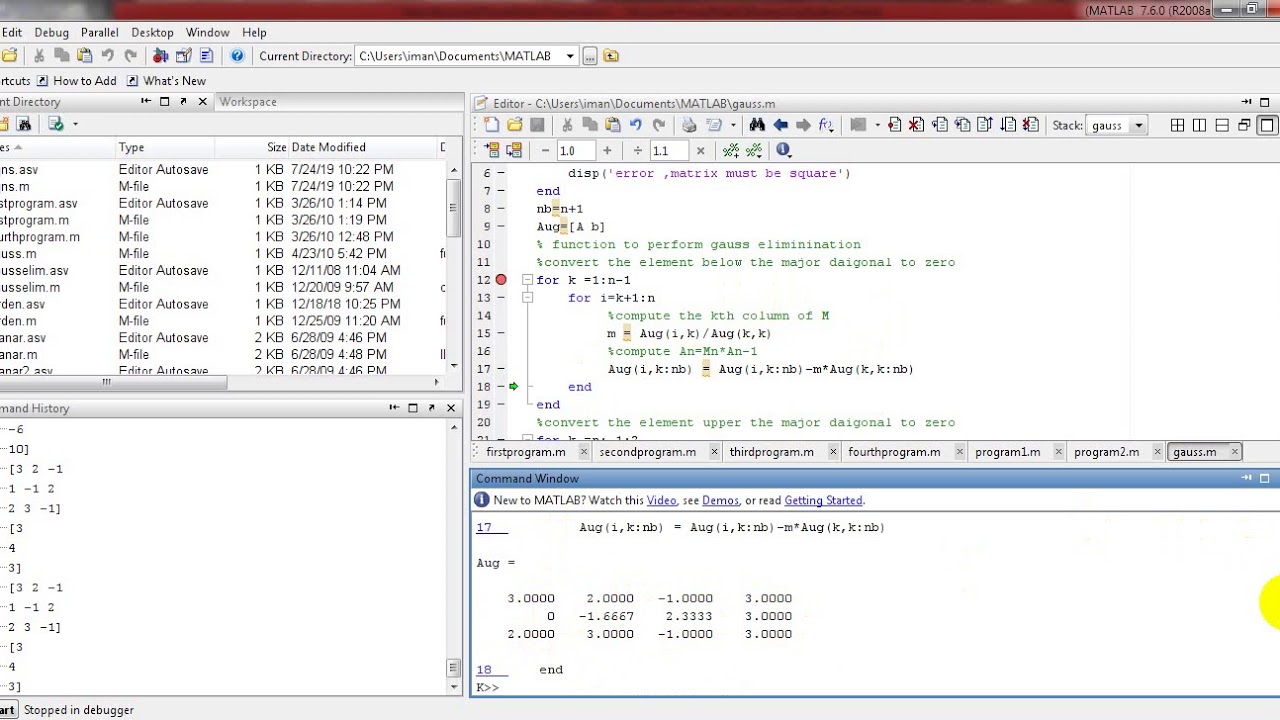Open the Window menu

208,32
